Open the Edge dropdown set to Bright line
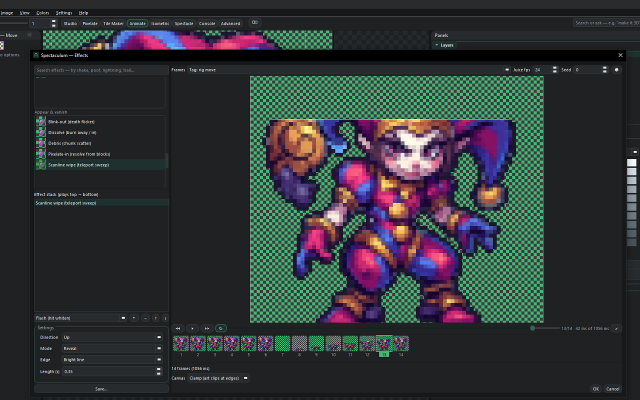640x400 pixels. point(112,360)
